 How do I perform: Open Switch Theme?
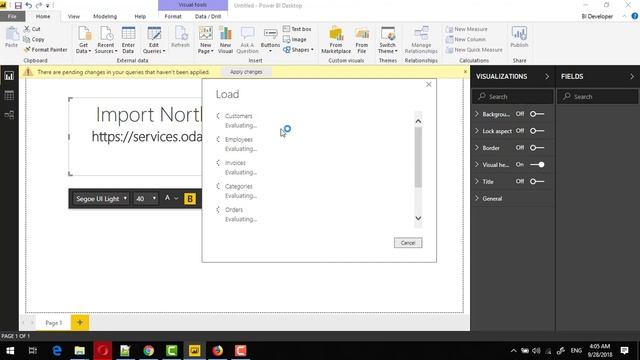[387, 40]
